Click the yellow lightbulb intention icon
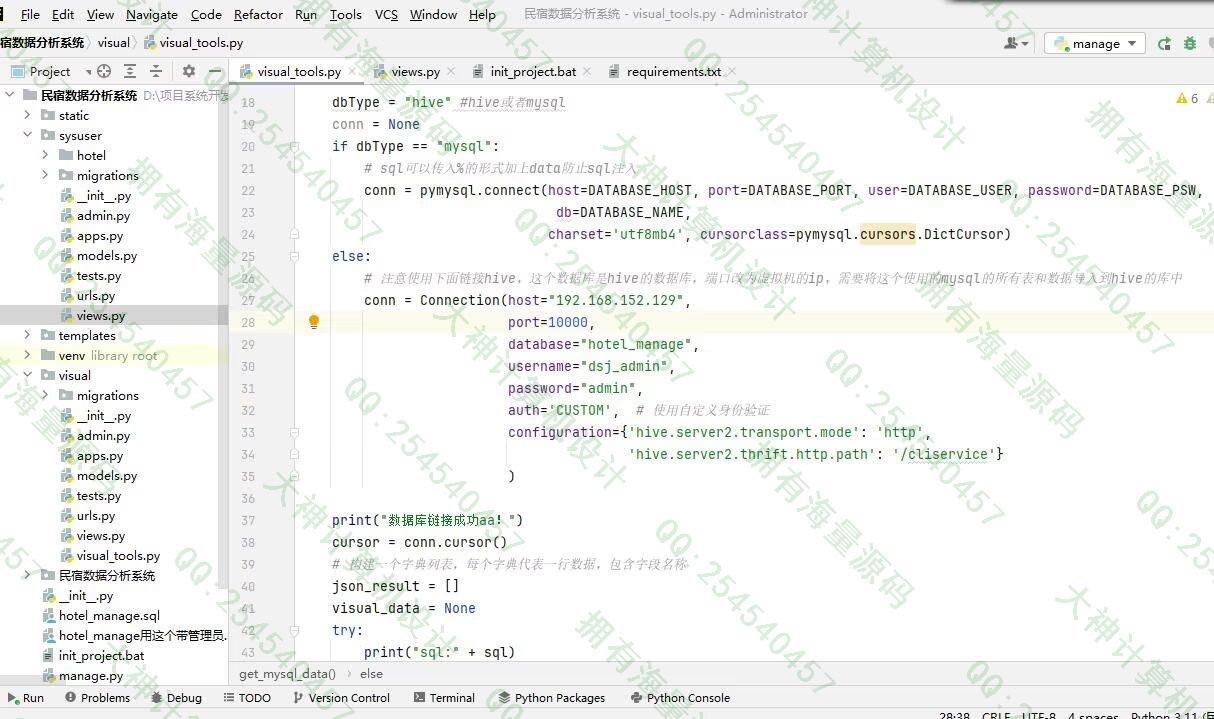 coord(314,322)
